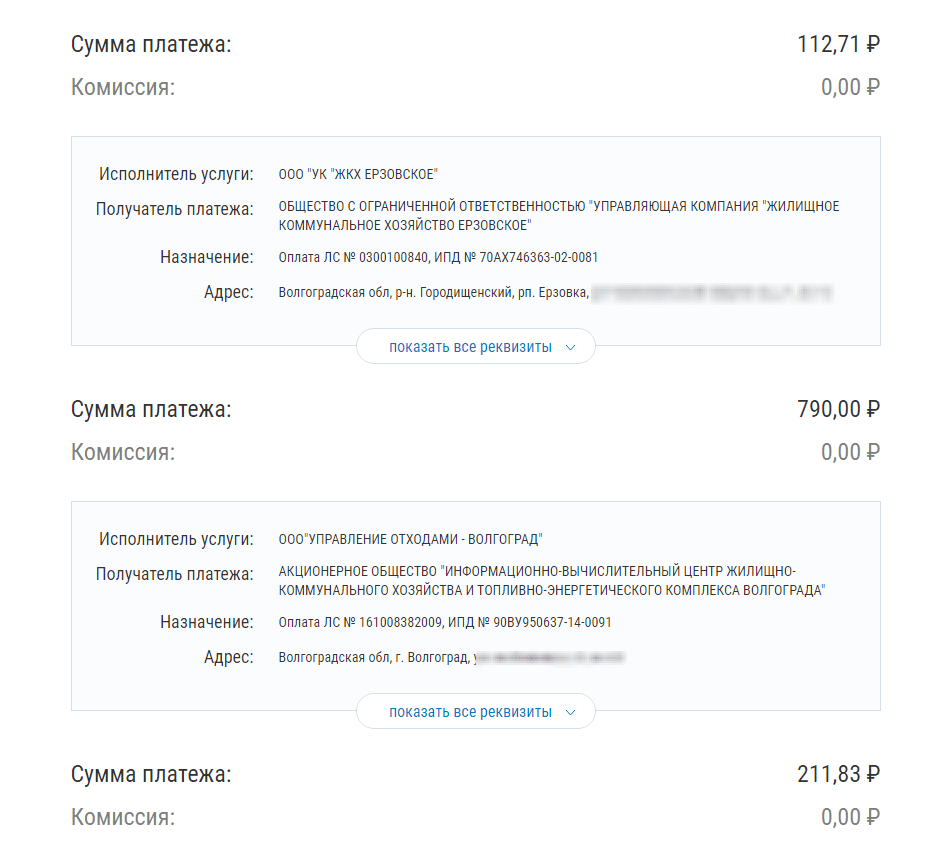
Task: Click address with р-н. Городищенский, рп. Ерзовка
Action: pos(433,293)
